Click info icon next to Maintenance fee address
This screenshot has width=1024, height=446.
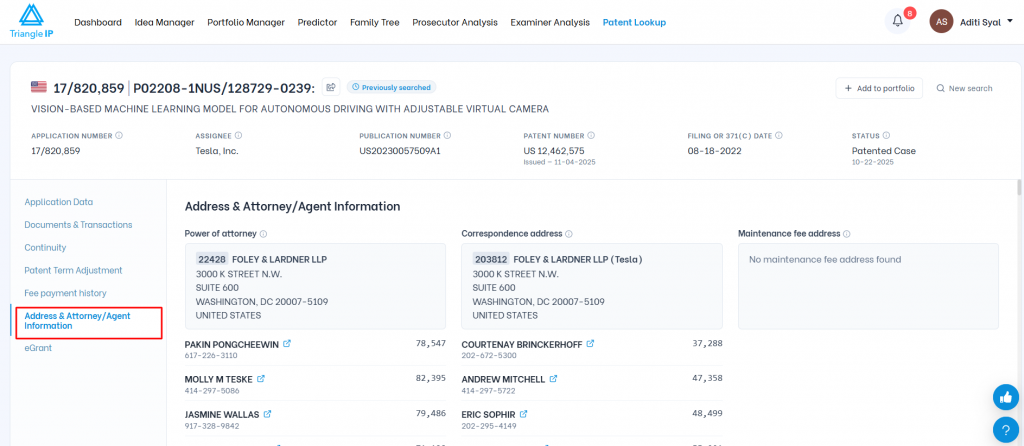pyautogui.click(x=847, y=234)
